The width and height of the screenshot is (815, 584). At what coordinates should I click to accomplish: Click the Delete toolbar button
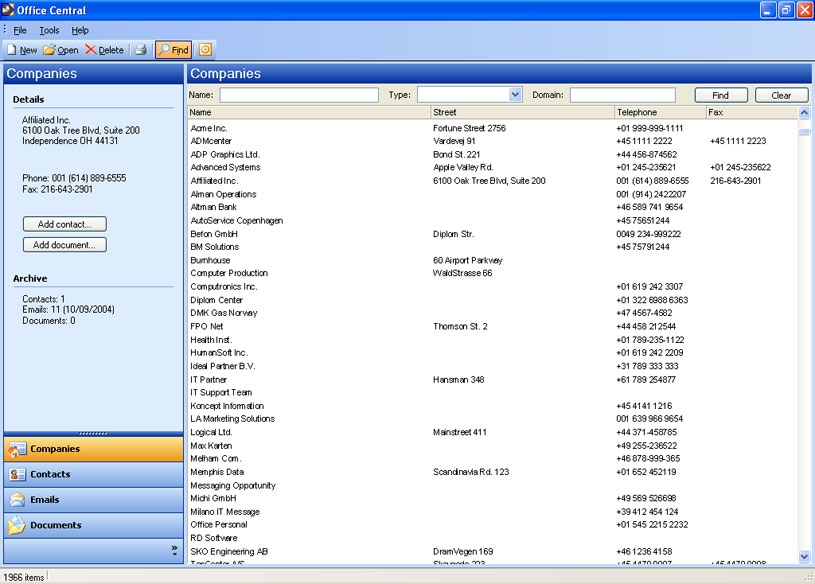(x=104, y=50)
